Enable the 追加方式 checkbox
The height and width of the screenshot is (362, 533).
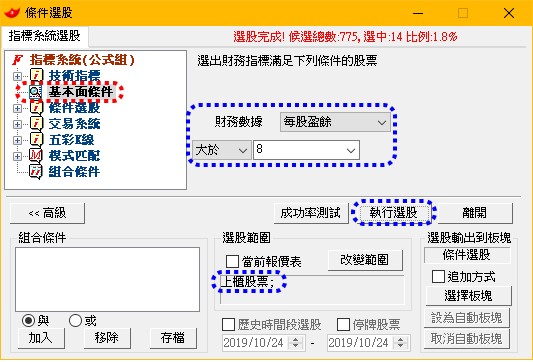point(438,277)
